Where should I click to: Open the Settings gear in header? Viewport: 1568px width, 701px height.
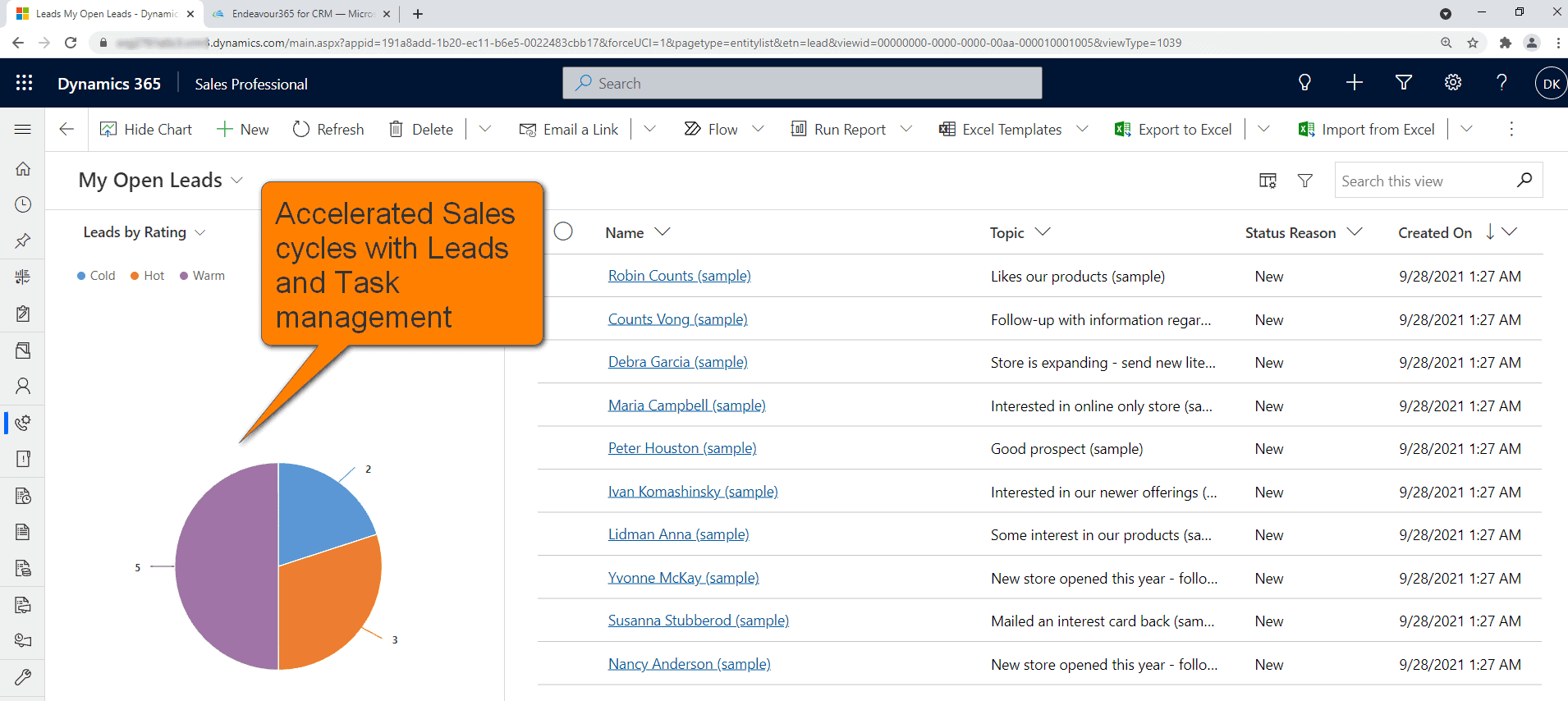pyautogui.click(x=1453, y=83)
